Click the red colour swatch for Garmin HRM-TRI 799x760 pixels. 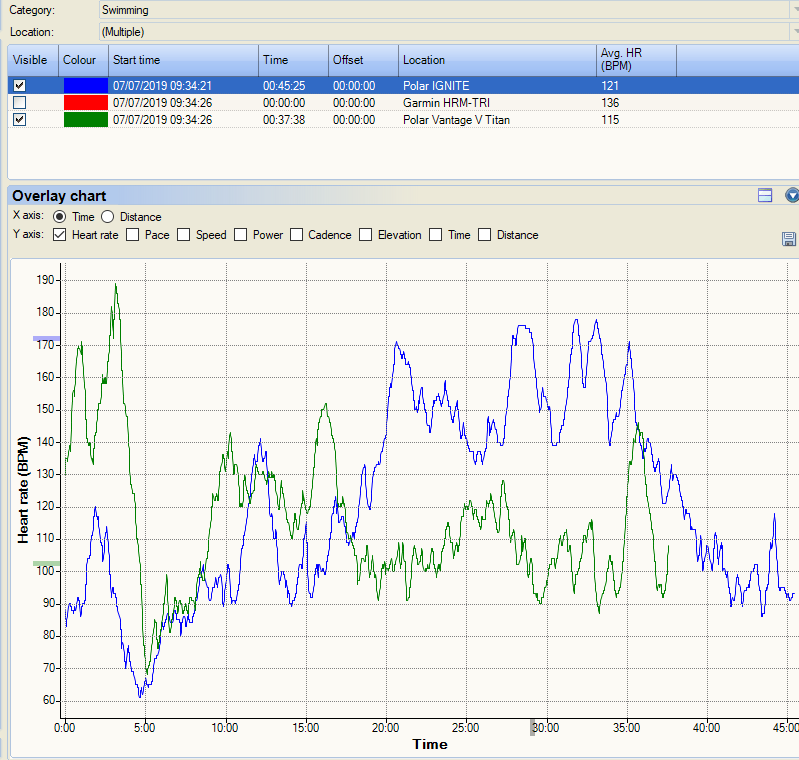(x=84, y=103)
